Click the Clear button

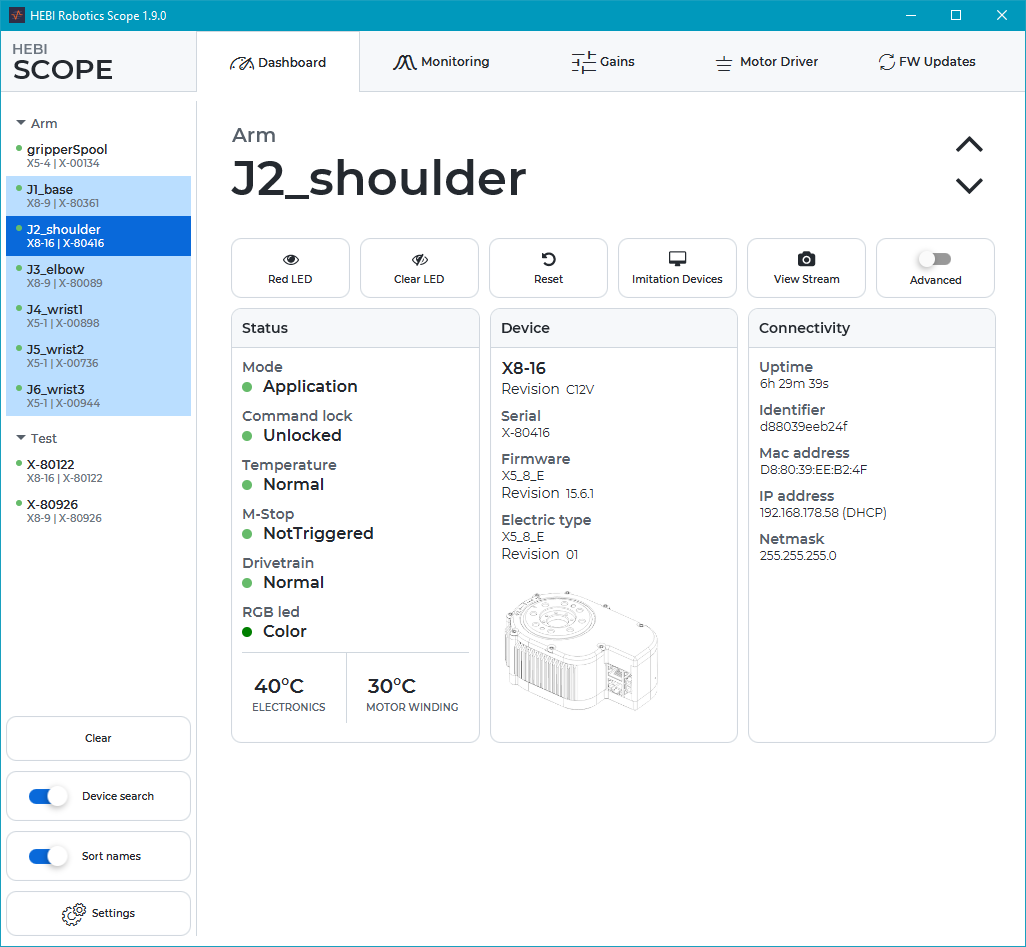[x=98, y=738]
